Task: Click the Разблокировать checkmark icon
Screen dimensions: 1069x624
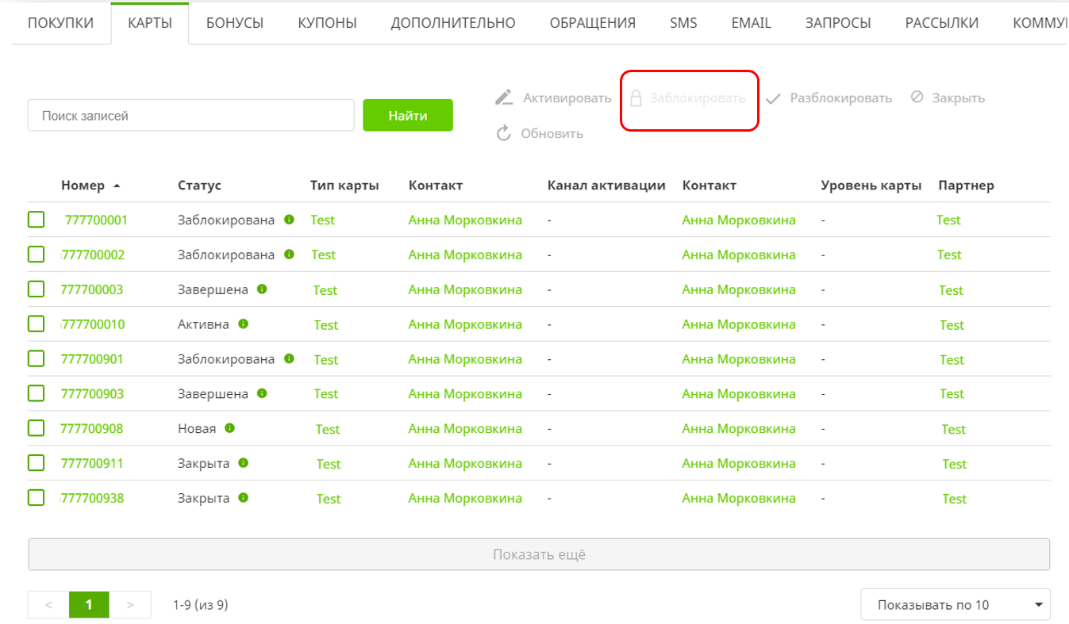Action: [773, 99]
